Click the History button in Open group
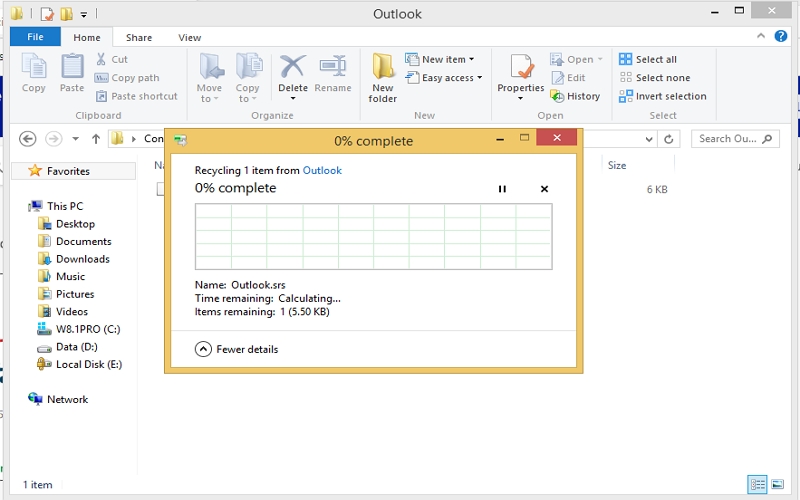Viewport: 800px width, 500px height. click(576, 97)
